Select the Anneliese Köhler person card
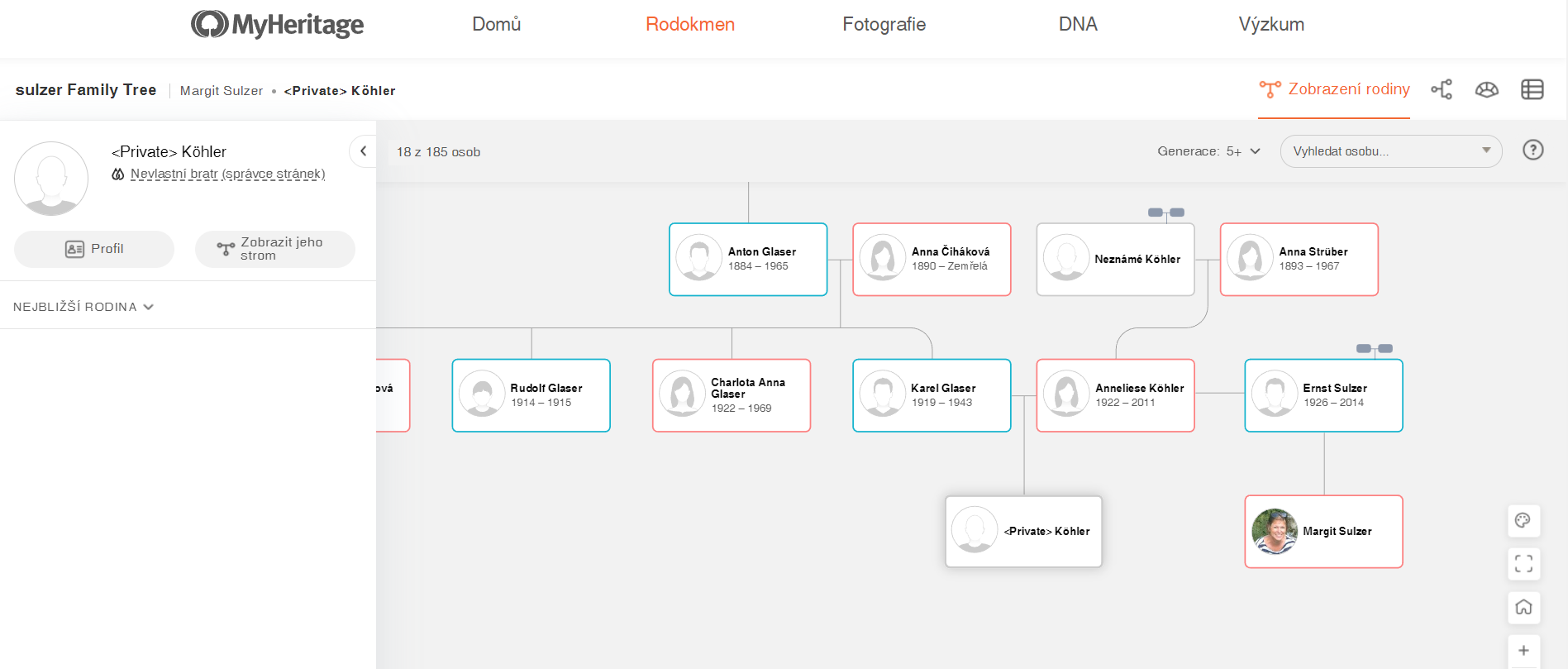 1114,395
